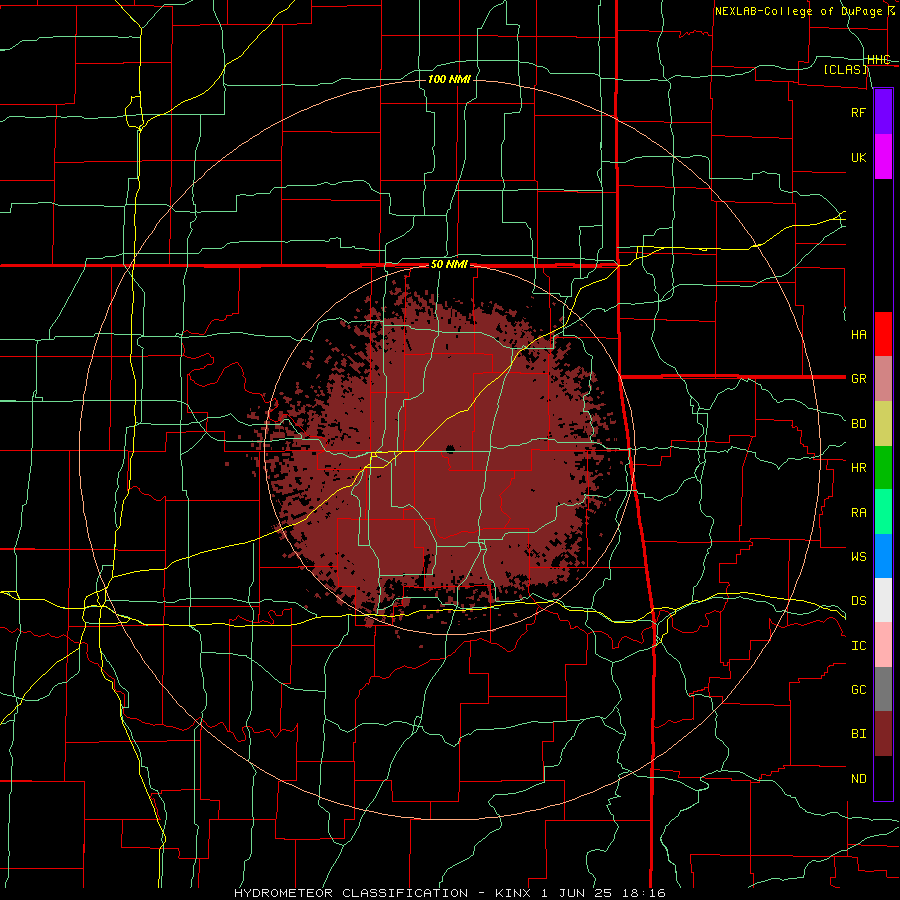900x900 pixels.
Task: Click the UK magenta legend swatch
Action: tap(883, 157)
